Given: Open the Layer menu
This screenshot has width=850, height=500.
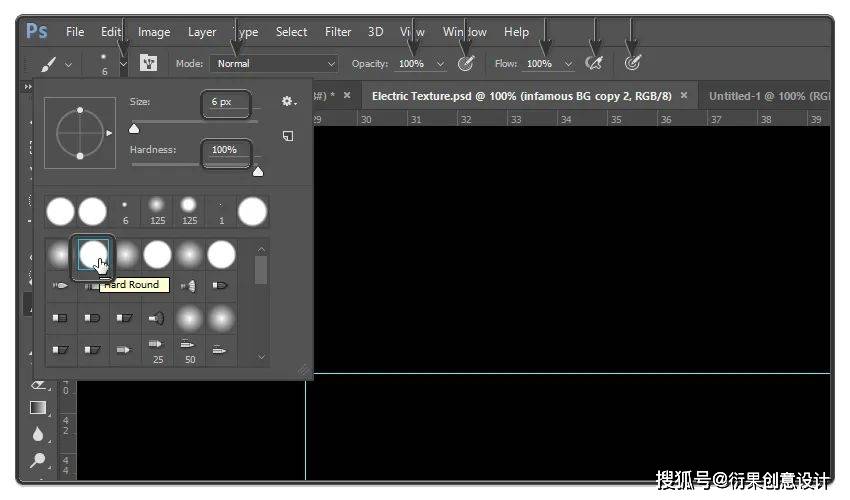Looking at the screenshot, I should pos(202,32).
